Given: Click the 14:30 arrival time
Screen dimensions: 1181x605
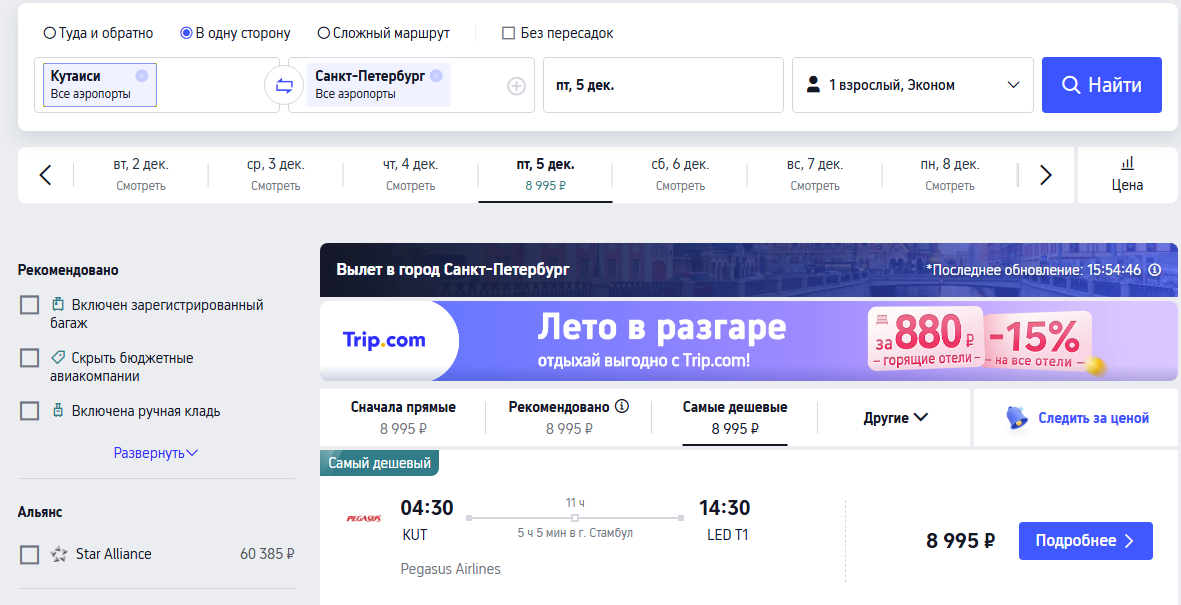Looking at the screenshot, I should point(725,509).
